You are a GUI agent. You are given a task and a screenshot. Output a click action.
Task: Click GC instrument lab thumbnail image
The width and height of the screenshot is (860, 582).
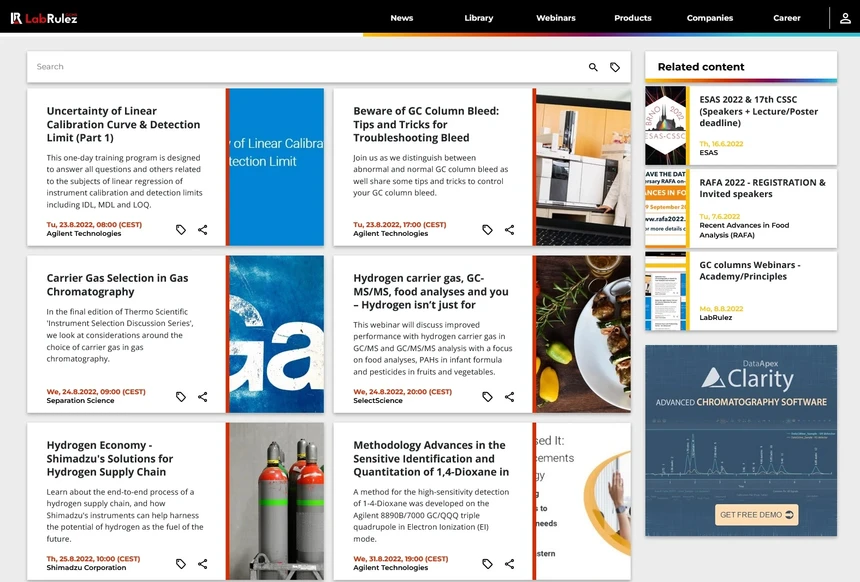[x=583, y=167]
